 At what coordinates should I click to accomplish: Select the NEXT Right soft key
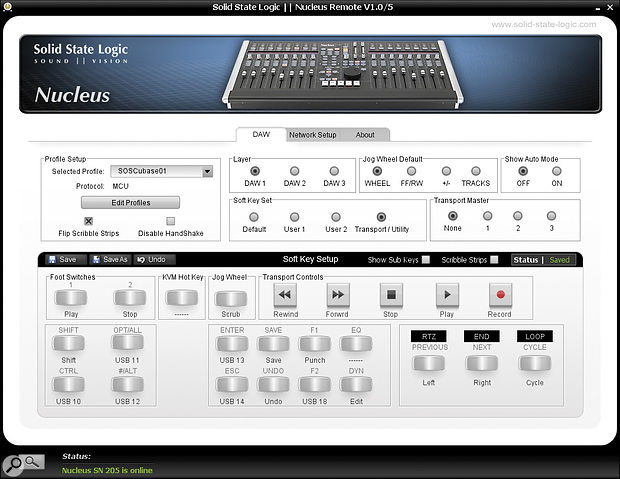click(x=482, y=363)
